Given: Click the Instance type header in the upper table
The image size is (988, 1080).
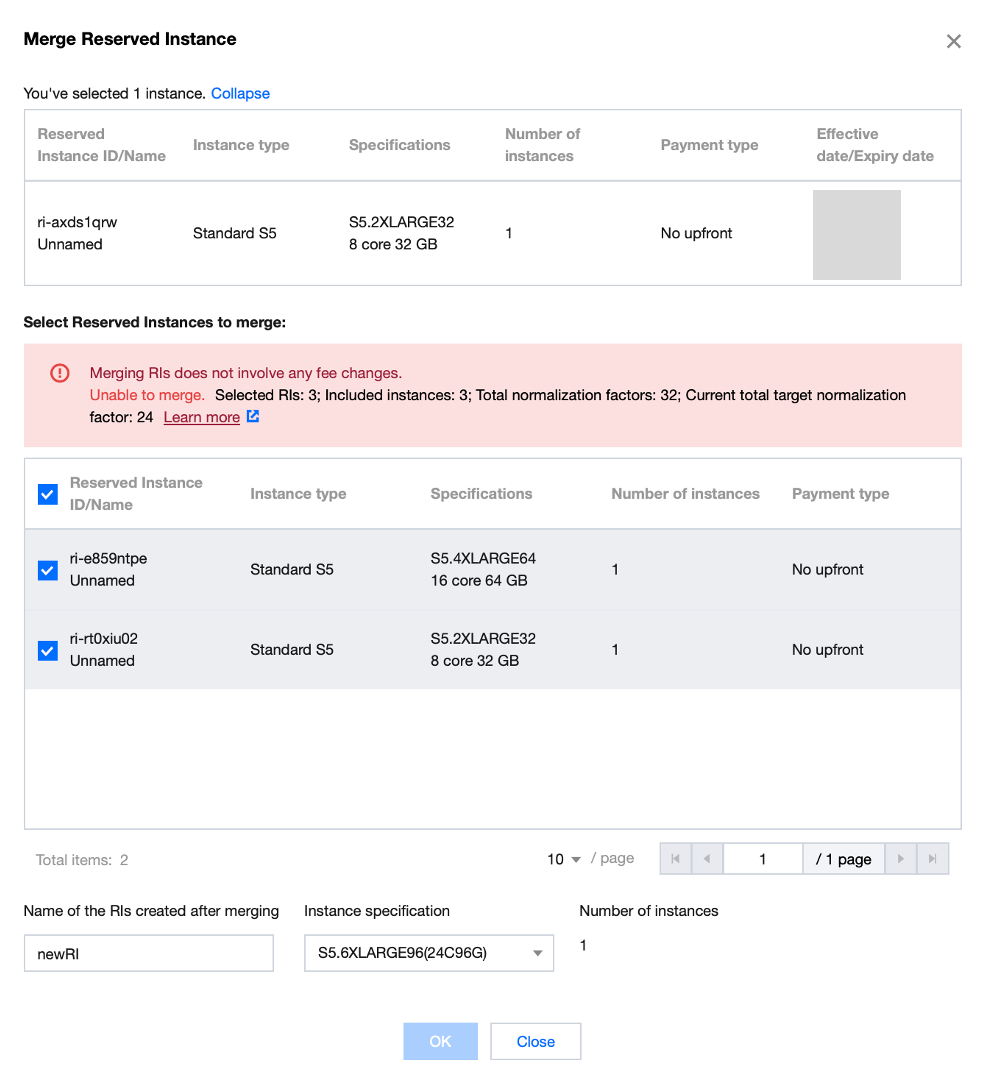Looking at the screenshot, I should 241,145.
